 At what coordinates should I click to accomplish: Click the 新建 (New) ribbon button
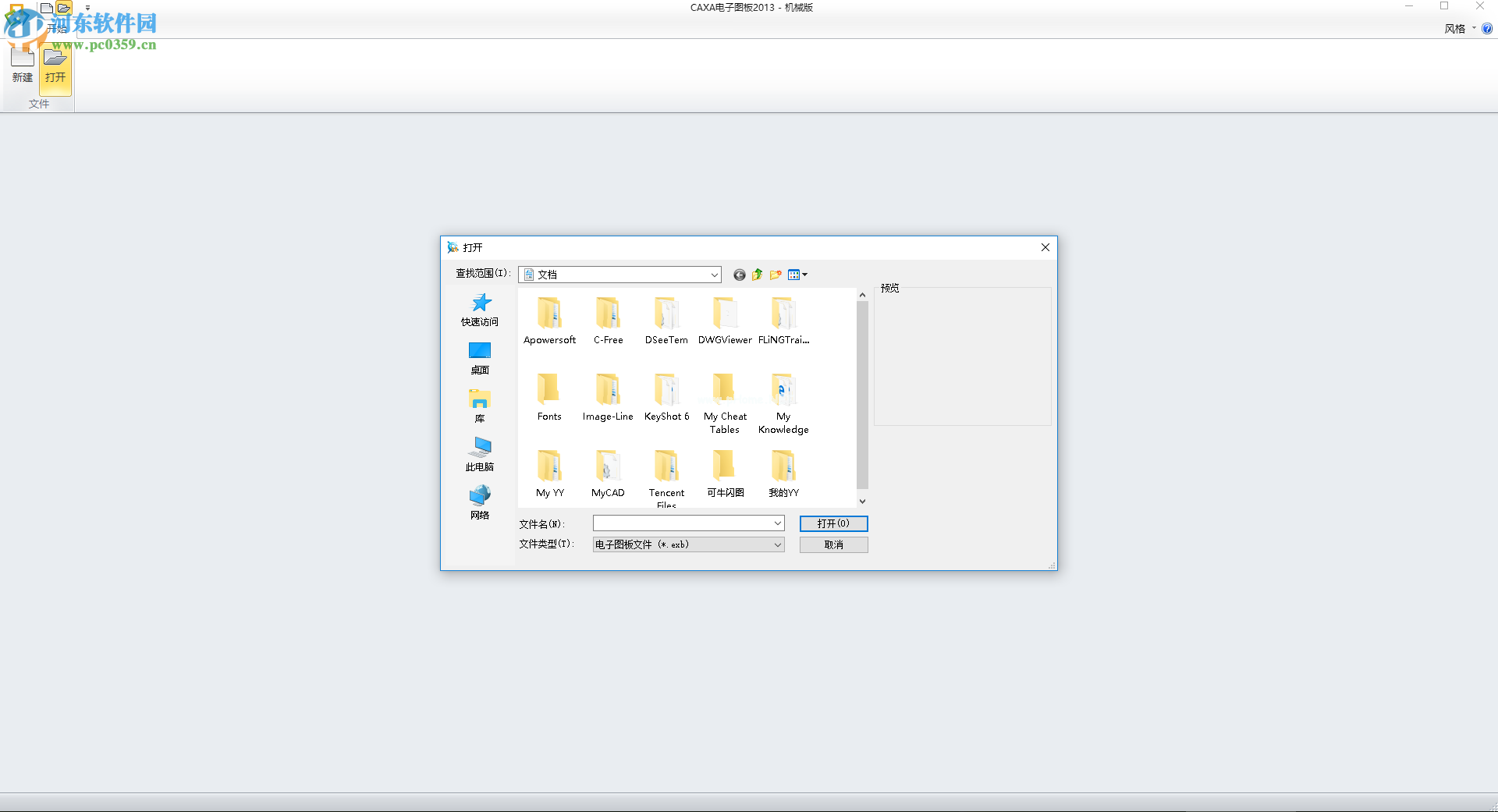23,66
